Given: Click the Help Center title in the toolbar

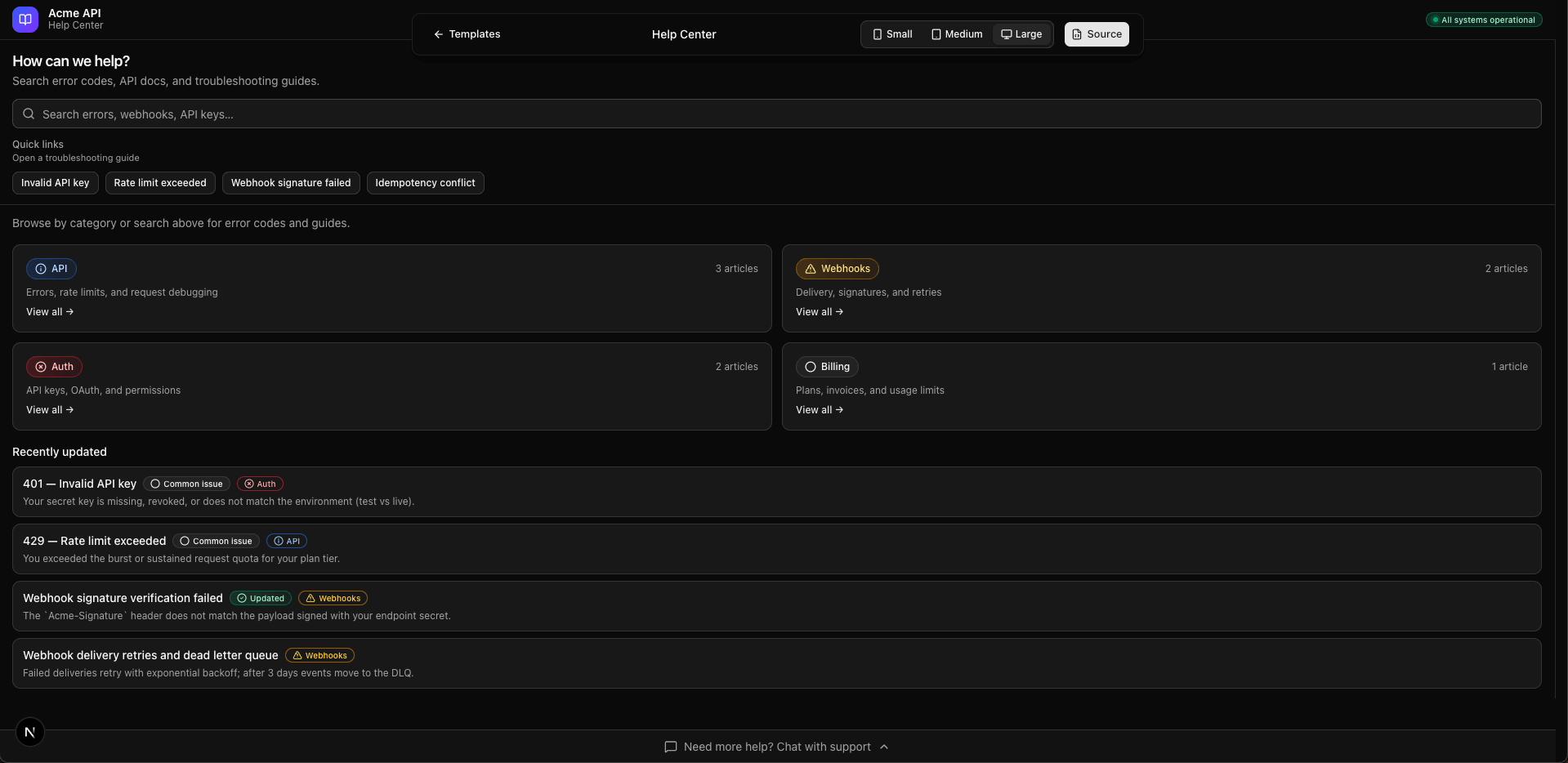Looking at the screenshot, I should (x=684, y=34).
